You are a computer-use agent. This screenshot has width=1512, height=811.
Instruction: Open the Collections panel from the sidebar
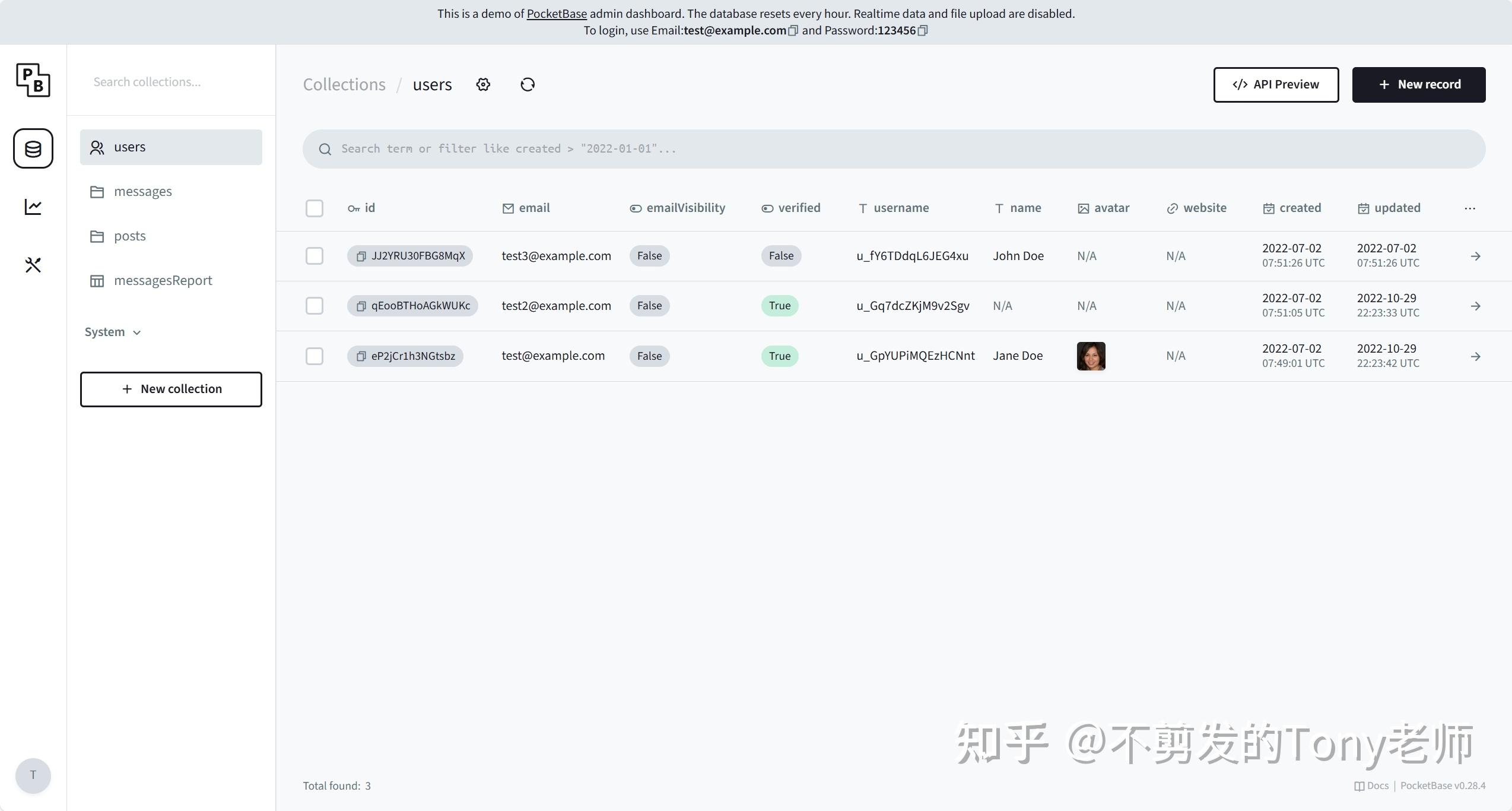pos(33,148)
